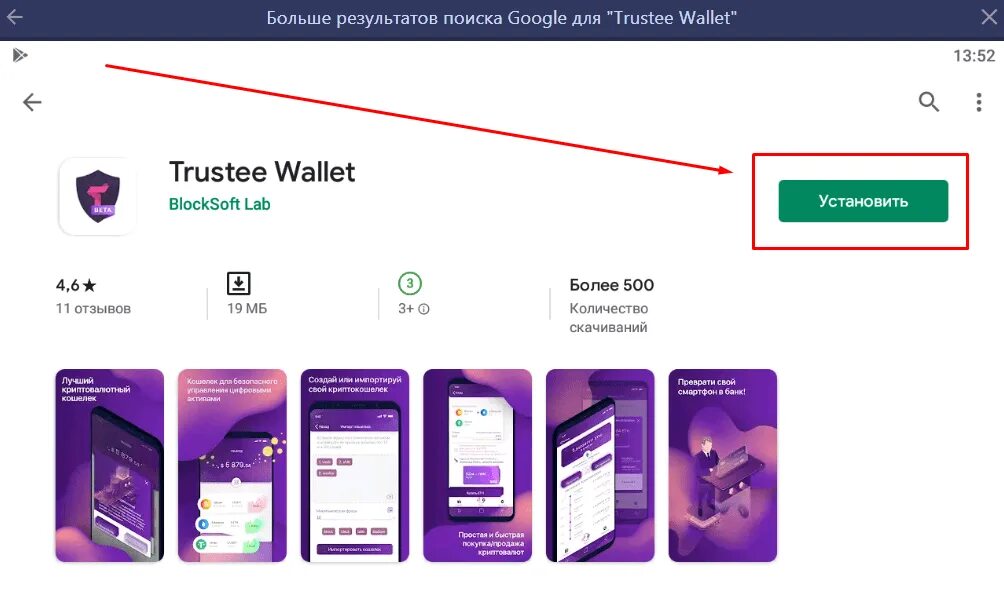Open the Преврати свой смартфон в банк screenshot
This screenshot has height=605, width=1004.
pyautogui.click(x=723, y=465)
